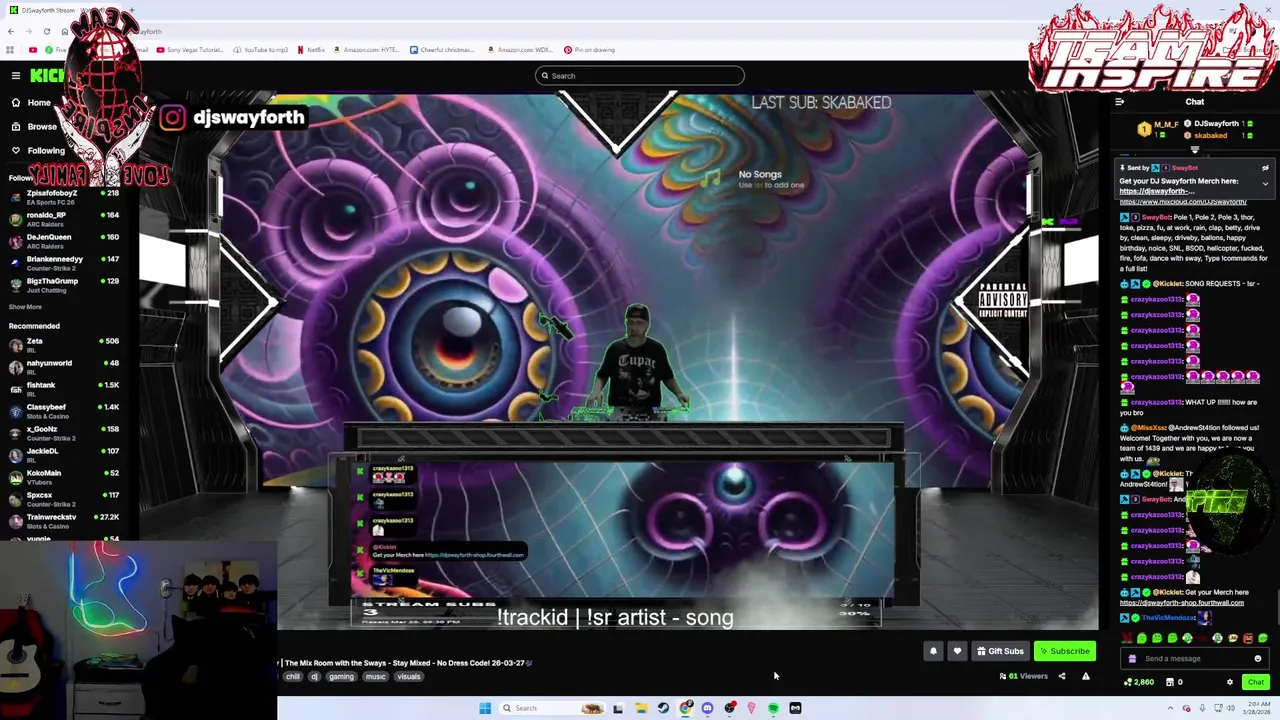Screen dimensions: 1280x720
Task: Toggle stream notification bell
Action: click(x=933, y=651)
